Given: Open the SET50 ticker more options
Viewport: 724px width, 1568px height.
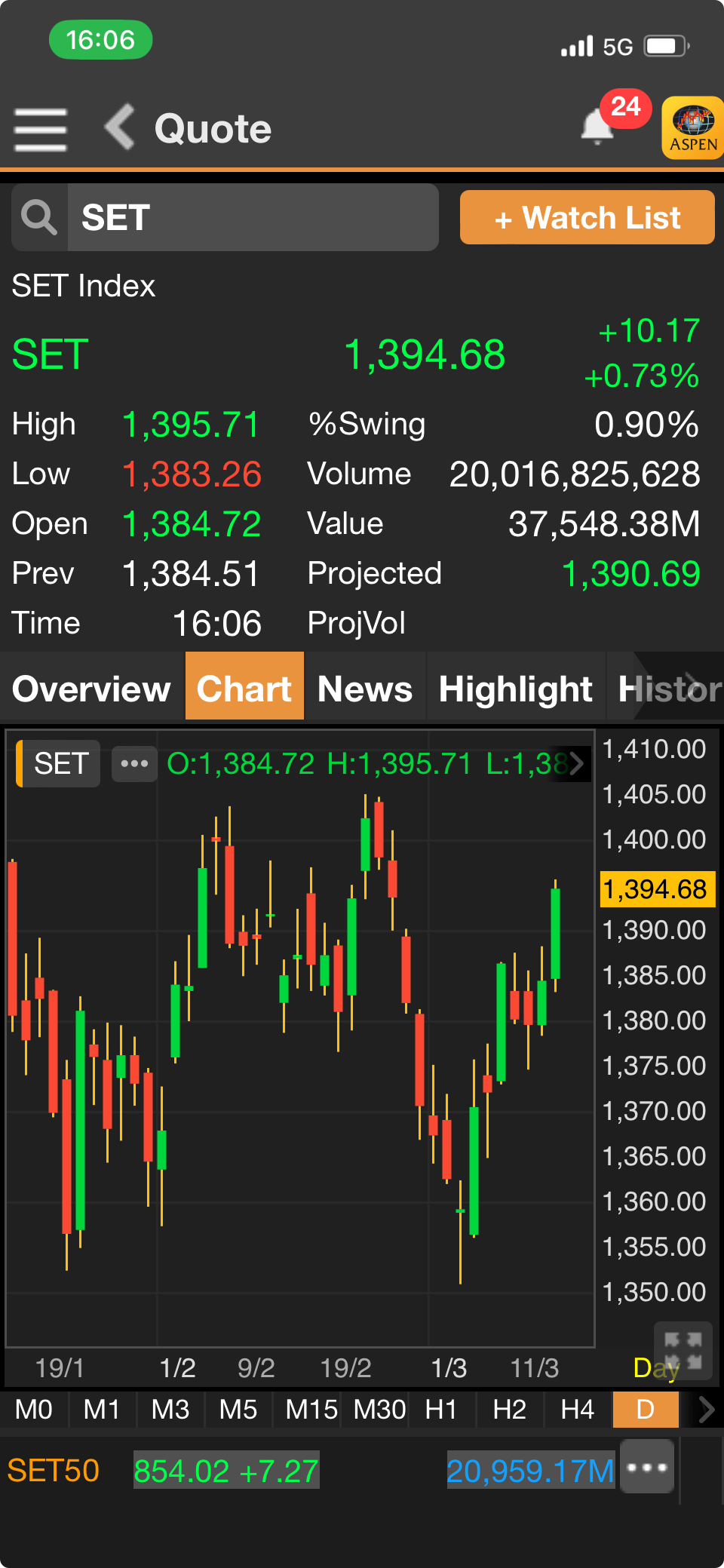Looking at the screenshot, I should tap(647, 1467).
